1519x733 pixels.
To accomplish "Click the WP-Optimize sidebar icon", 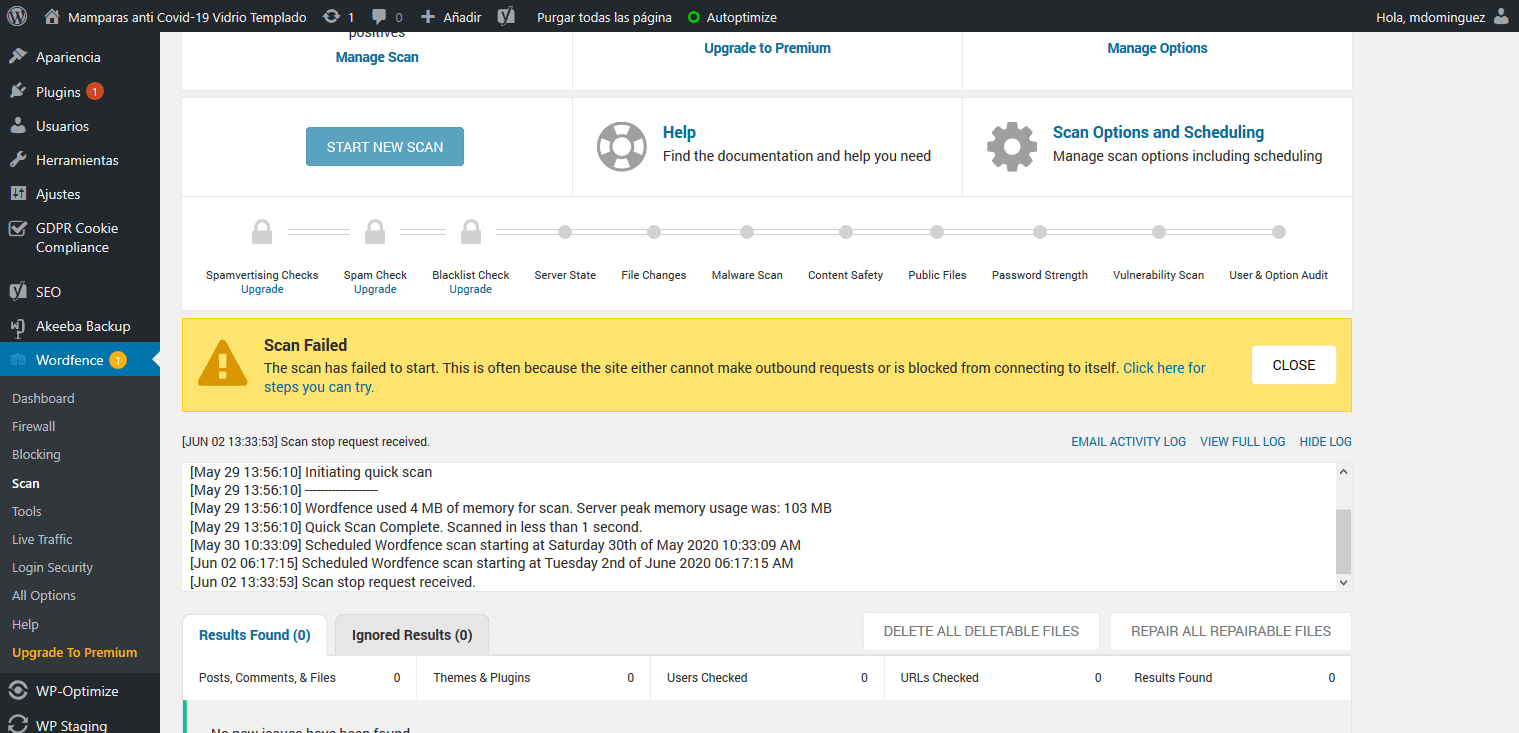I will click(18, 691).
